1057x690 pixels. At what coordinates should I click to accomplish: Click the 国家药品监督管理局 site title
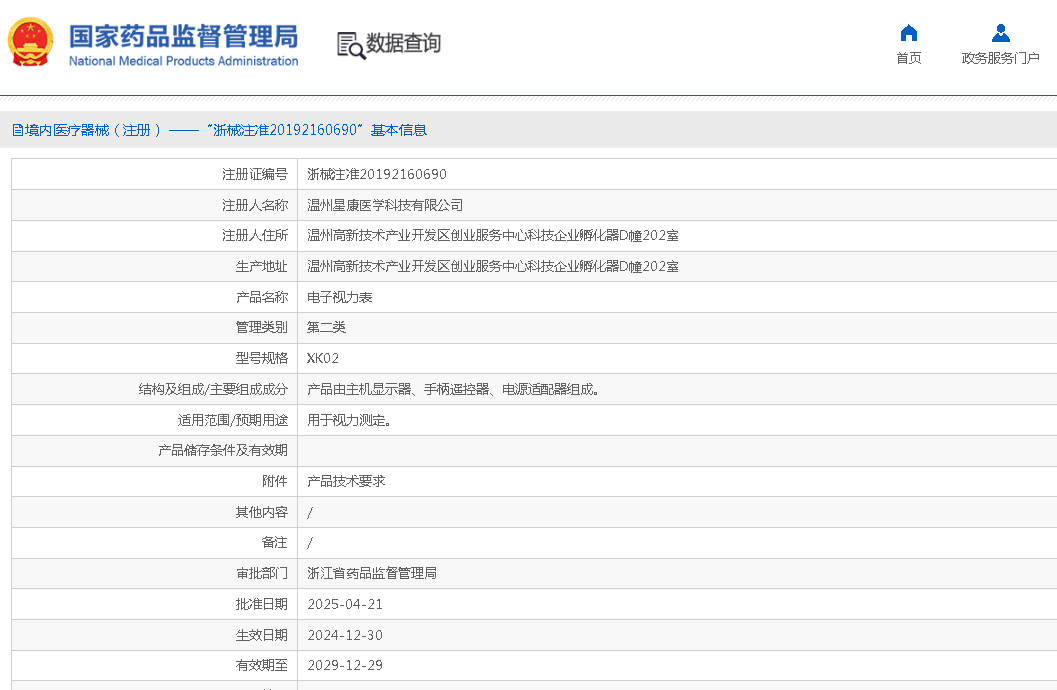(183, 37)
